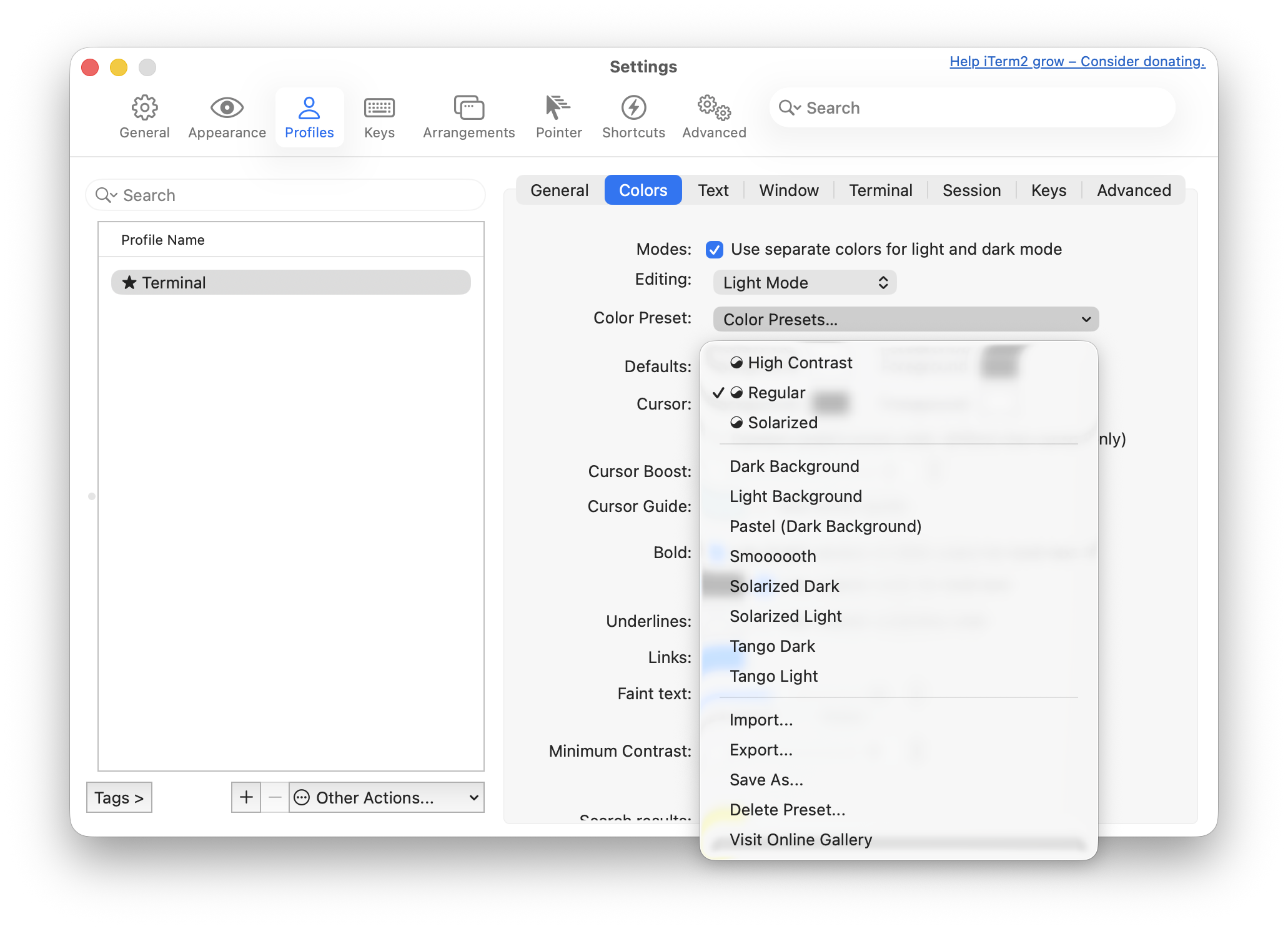Image resolution: width=1288 pixels, height=929 pixels.
Task: Click the iTerm2 donation link
Action: tap(1077, 61)
